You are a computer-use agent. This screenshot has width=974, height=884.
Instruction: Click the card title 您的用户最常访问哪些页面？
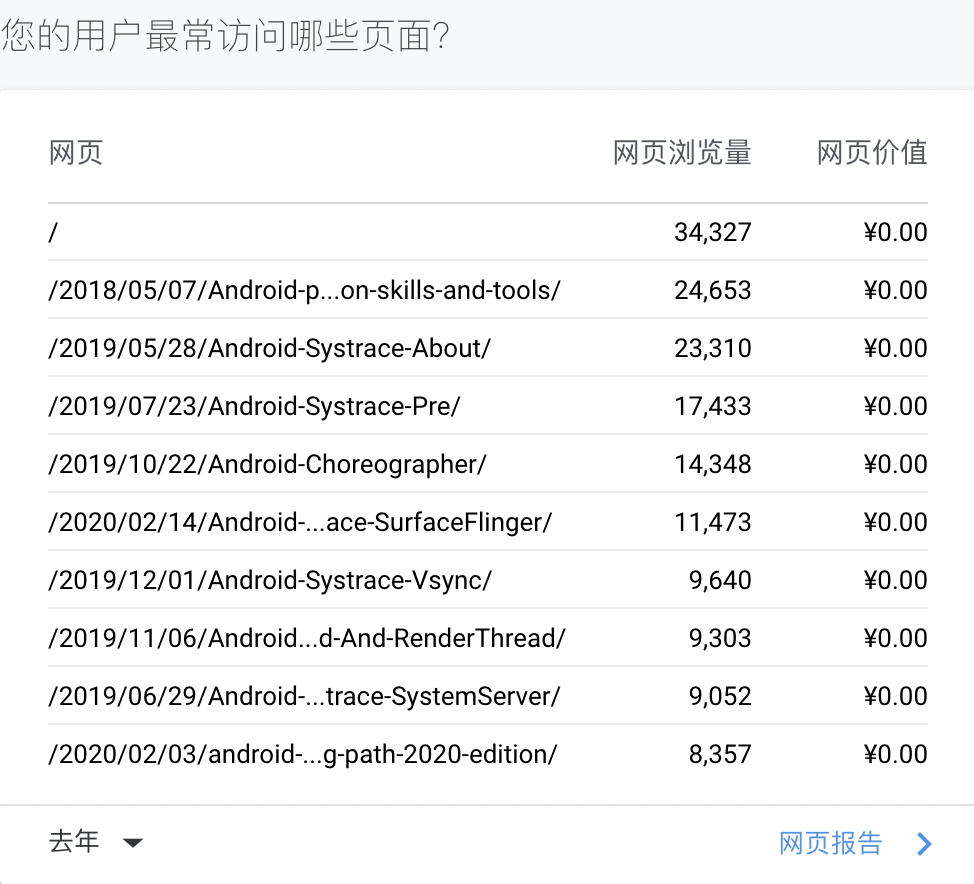coord(225,37)
